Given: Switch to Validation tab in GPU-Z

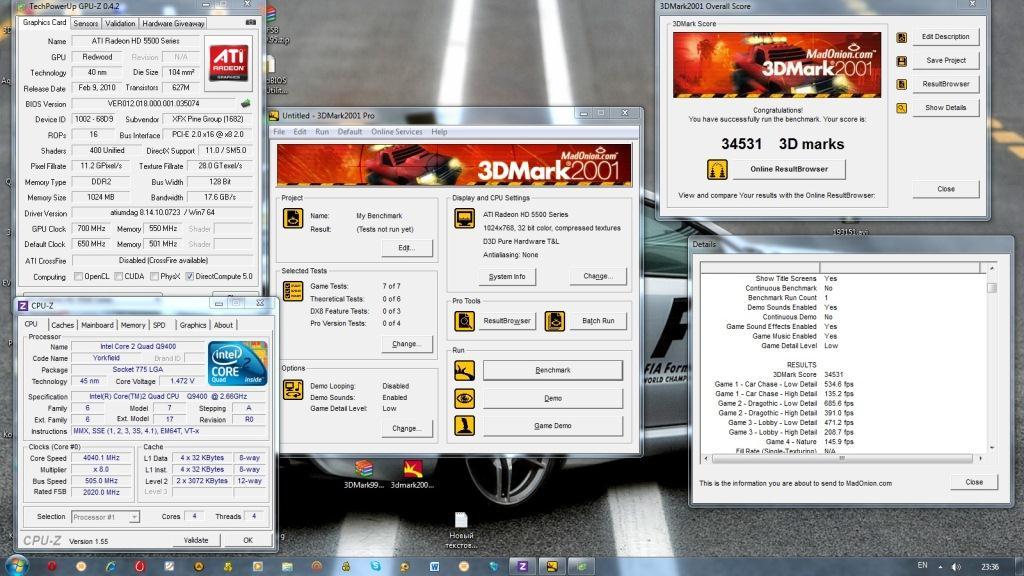Looking at the screenshot, I should [x=120, y=24].
